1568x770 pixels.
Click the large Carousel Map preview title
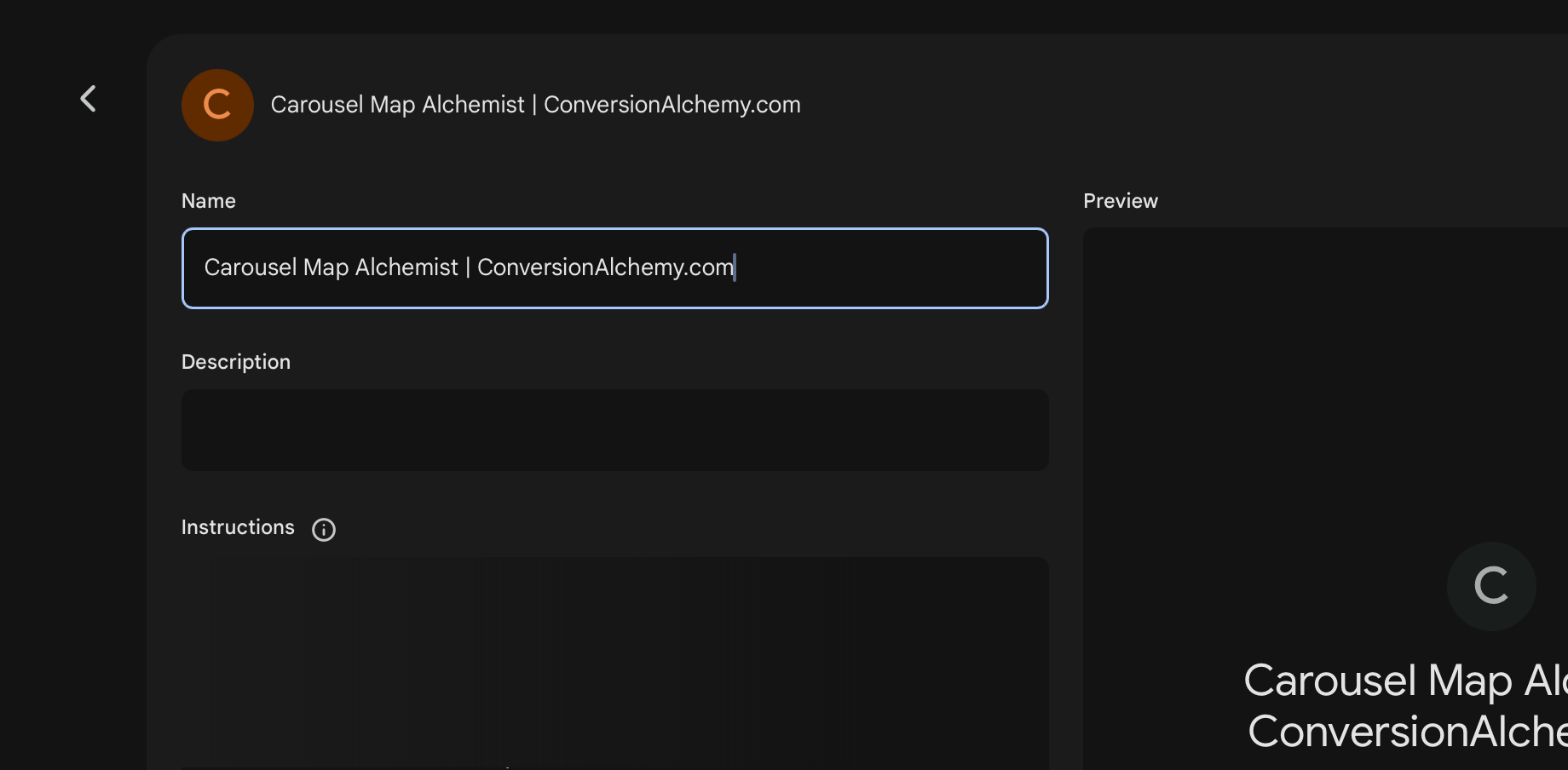coord(1405,681)
